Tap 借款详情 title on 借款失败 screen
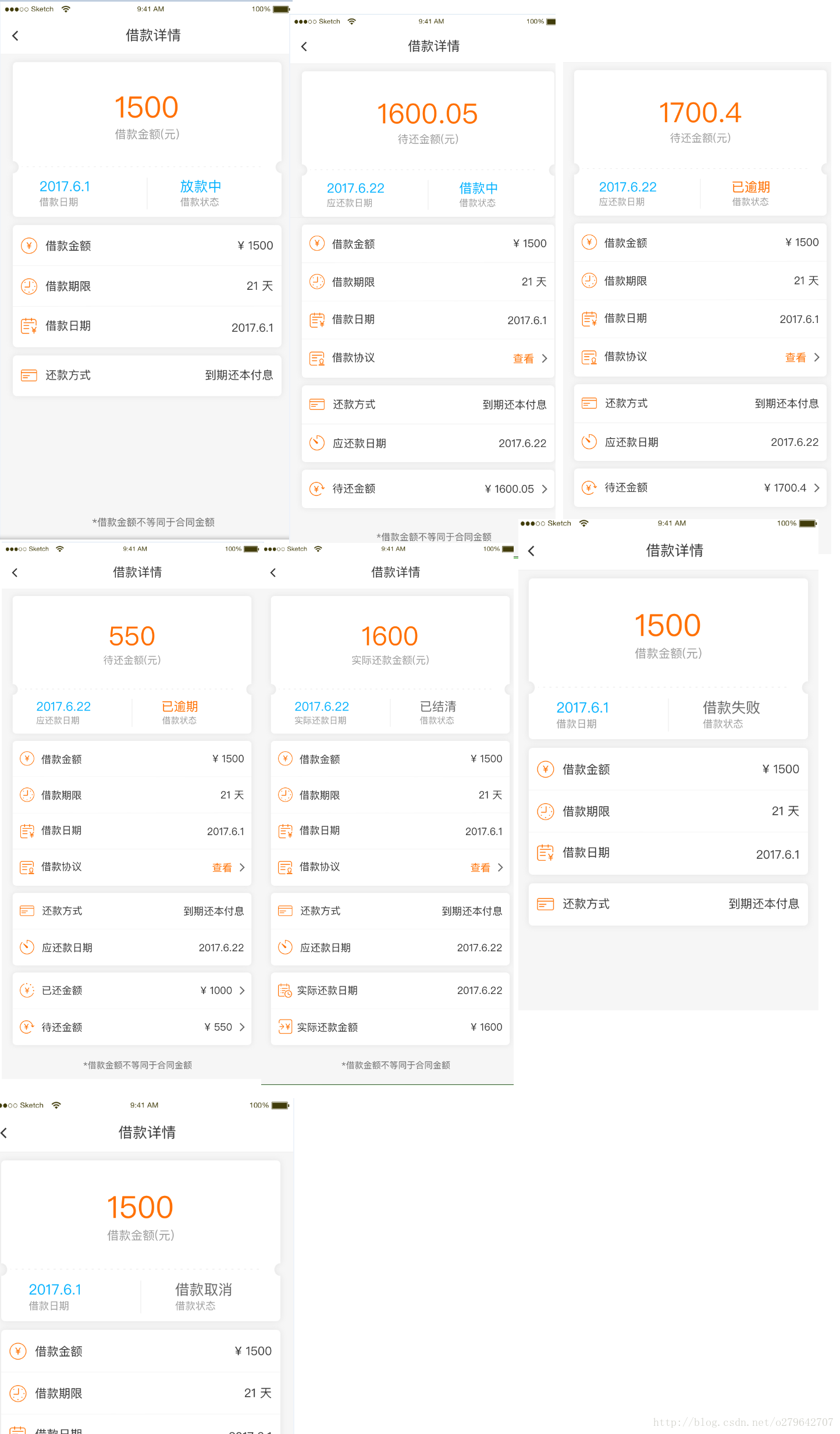Image resolution: width=840 pixels, height=1434 pixels. (674, 550)
